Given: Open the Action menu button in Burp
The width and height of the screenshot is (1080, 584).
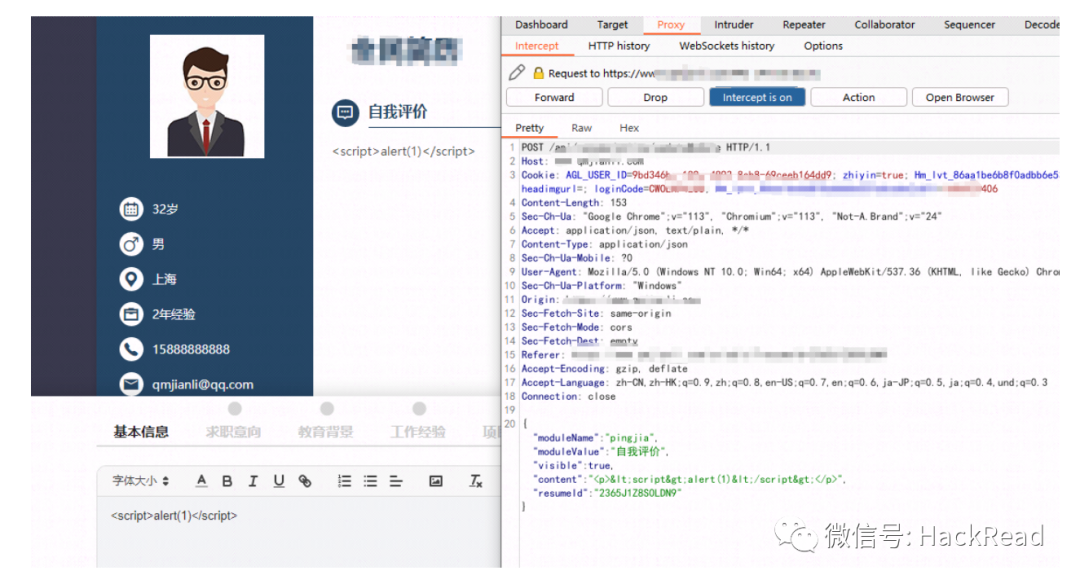Looking at the screenshot, I should click(x=858, y=97).
